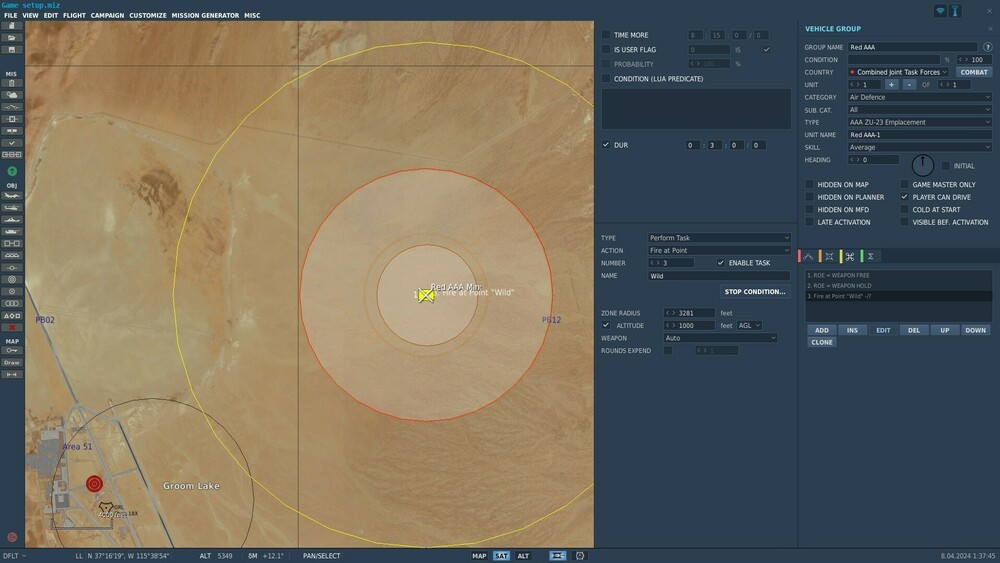Enable HIDDEN ON MAP checkbox
This screenshot has height=563, width=1000.
(810, 185)
